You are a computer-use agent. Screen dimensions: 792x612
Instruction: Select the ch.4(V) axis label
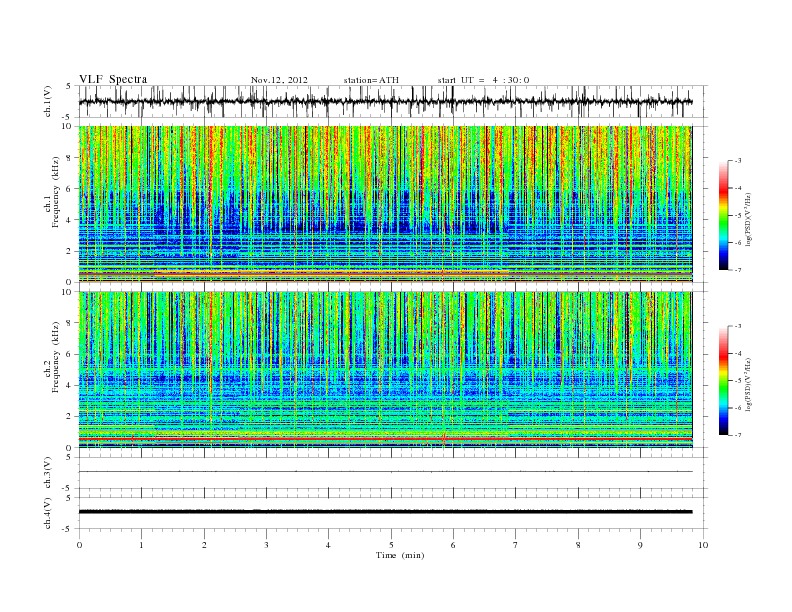[47, 513]
